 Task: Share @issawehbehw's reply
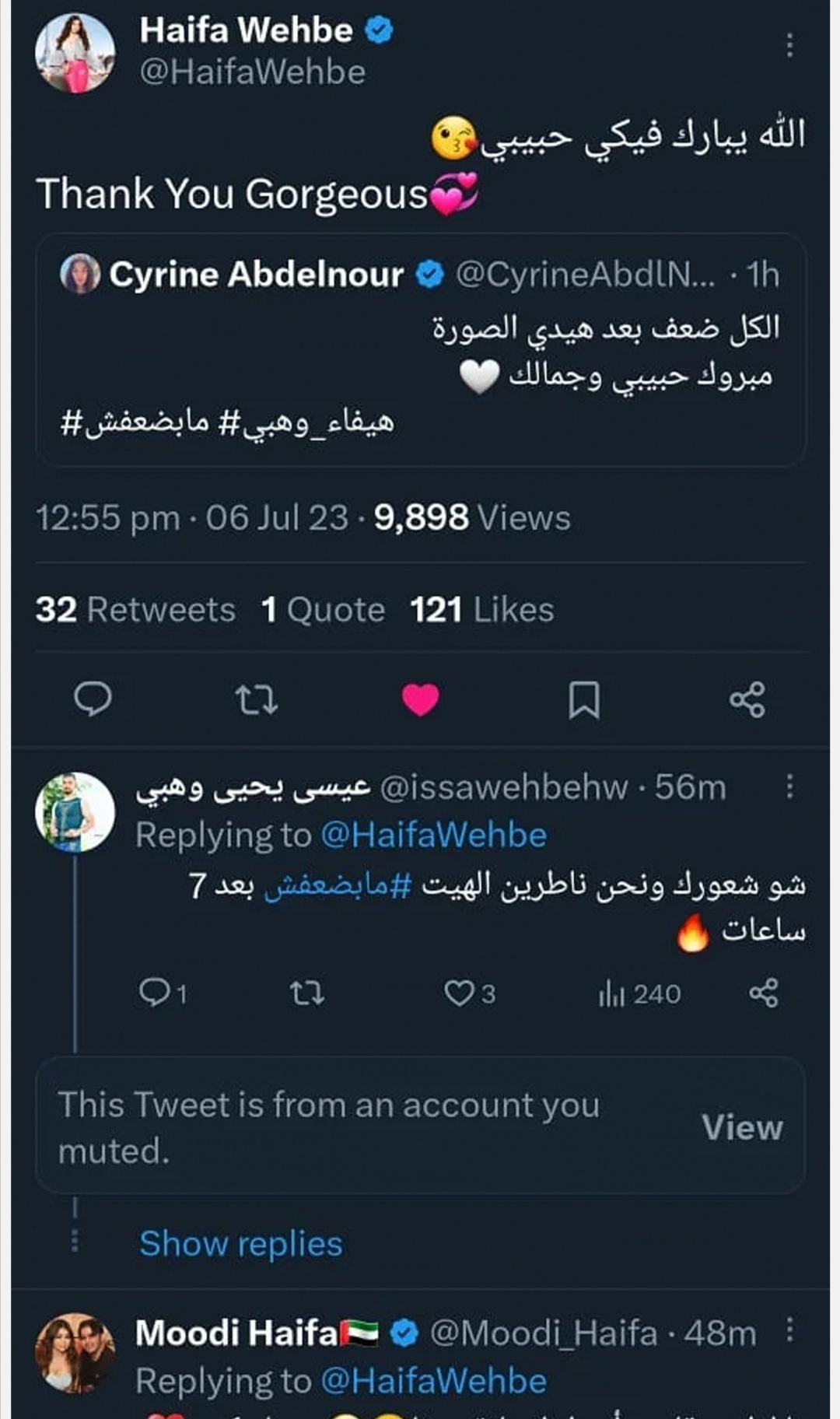763,993
